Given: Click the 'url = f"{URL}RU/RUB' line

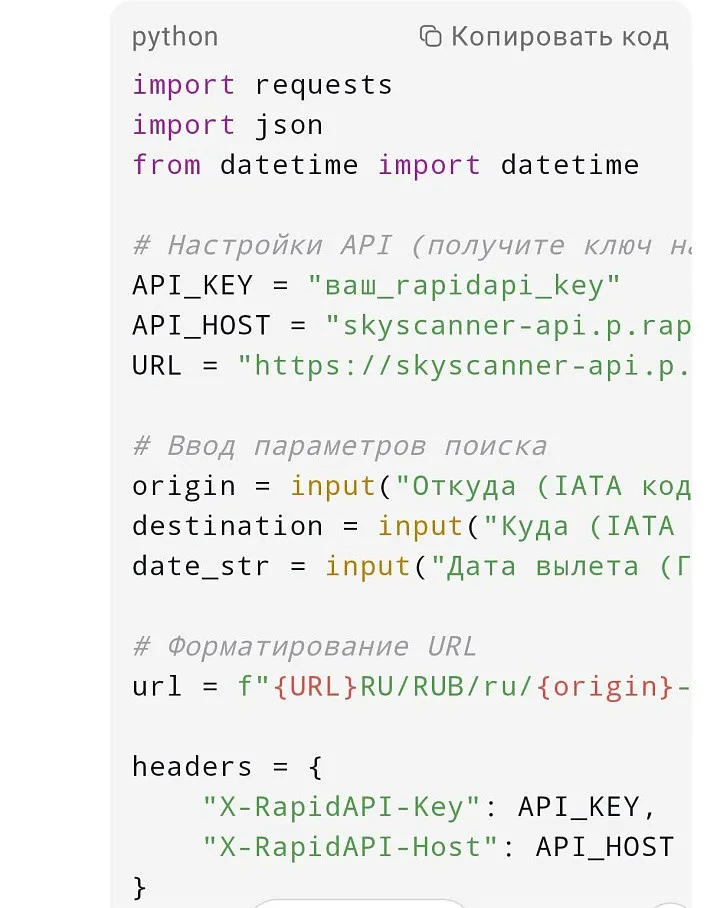Looking at the screenshot, I should 411,687.
